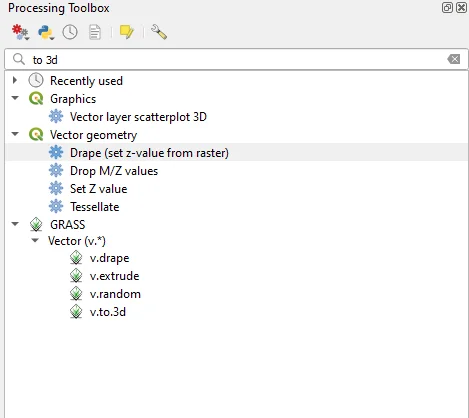Open the Python scripts menu icon
469x418 pixels.
tap(46, 32)
